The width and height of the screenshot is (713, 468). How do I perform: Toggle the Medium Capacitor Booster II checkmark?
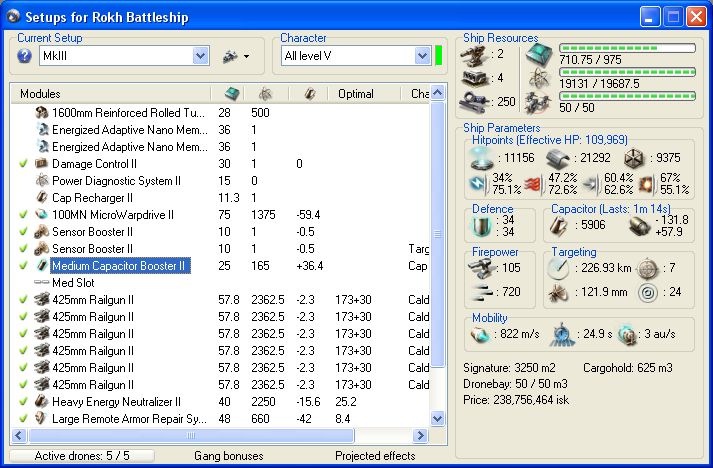pos(23,265)
